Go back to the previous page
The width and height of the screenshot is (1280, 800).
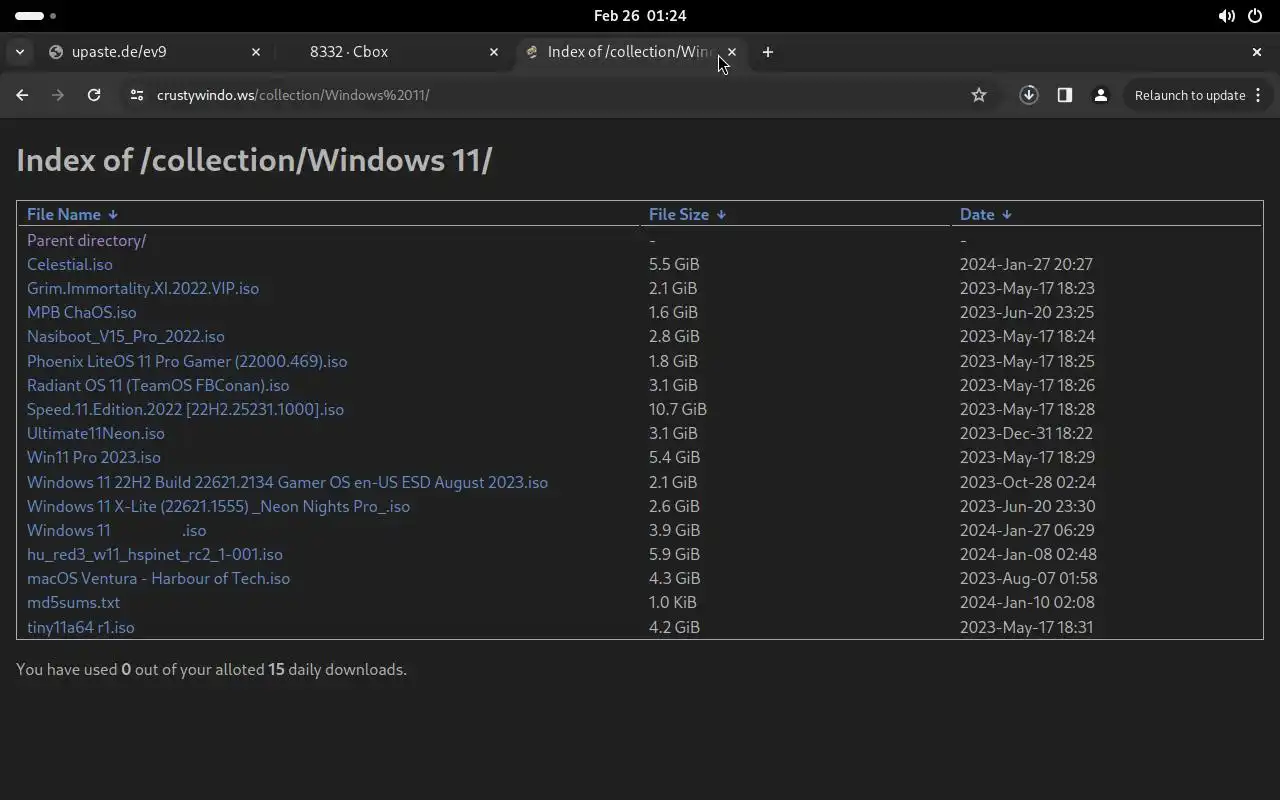[22, 95]
